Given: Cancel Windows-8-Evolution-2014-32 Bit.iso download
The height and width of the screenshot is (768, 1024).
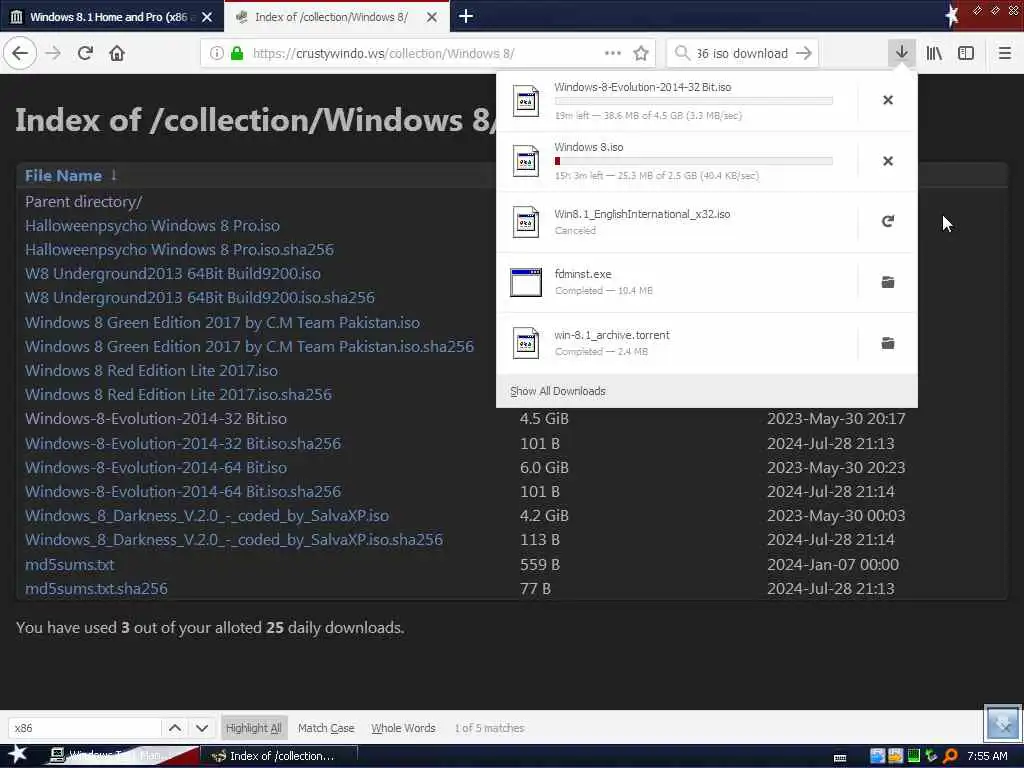Looking at the screenshot, I should pyautogui.click(x=888, y=100).
